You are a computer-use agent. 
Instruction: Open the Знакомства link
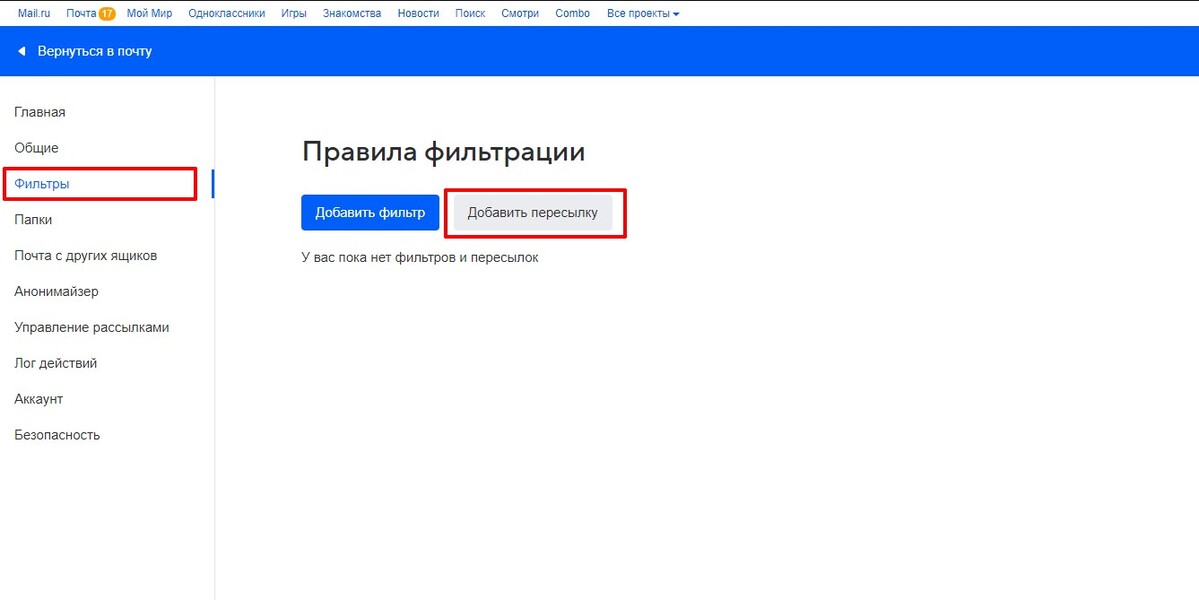tap(352, 14)
